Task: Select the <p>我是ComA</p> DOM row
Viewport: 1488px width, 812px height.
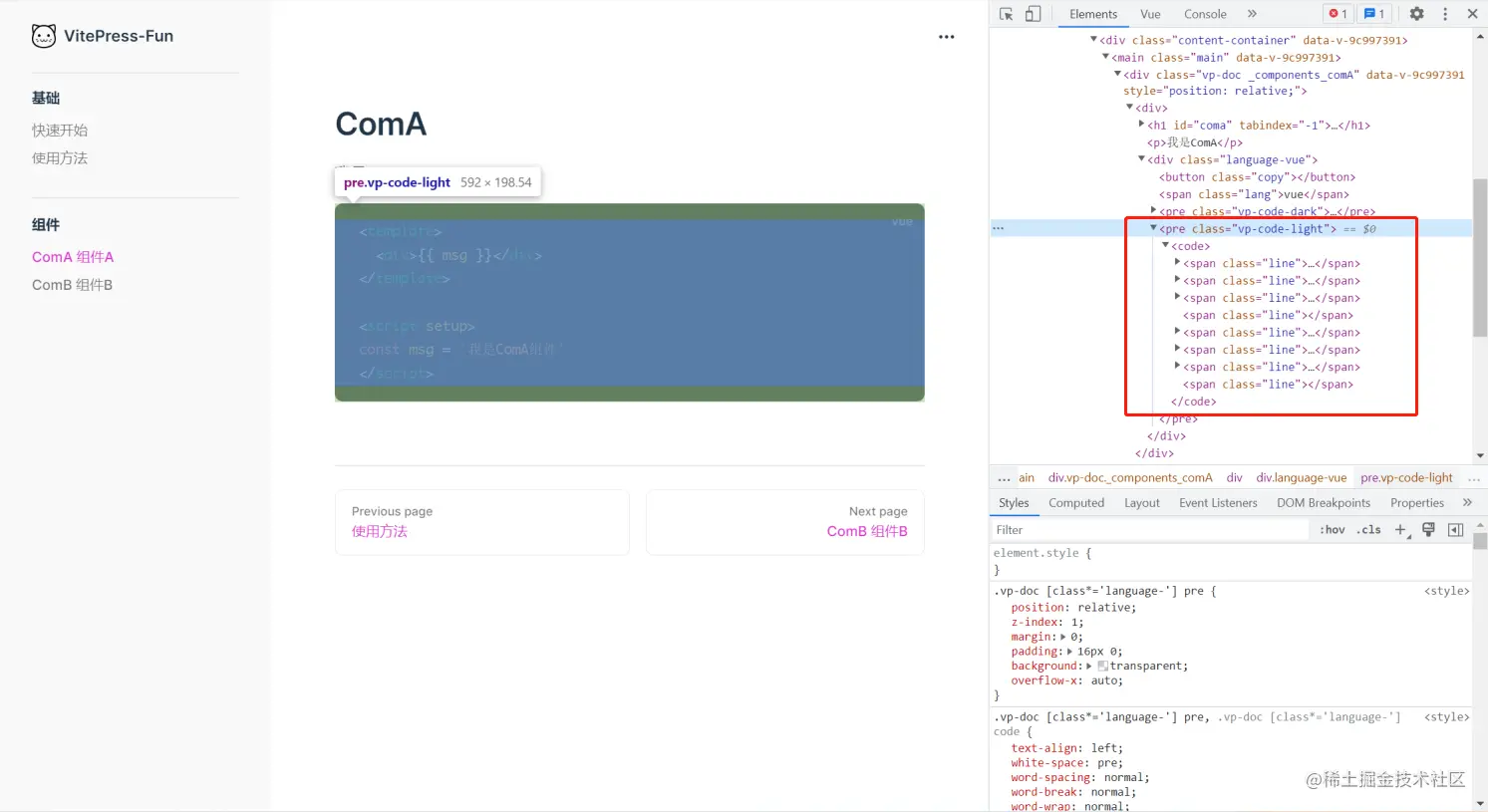Action: coord(1195,142)
